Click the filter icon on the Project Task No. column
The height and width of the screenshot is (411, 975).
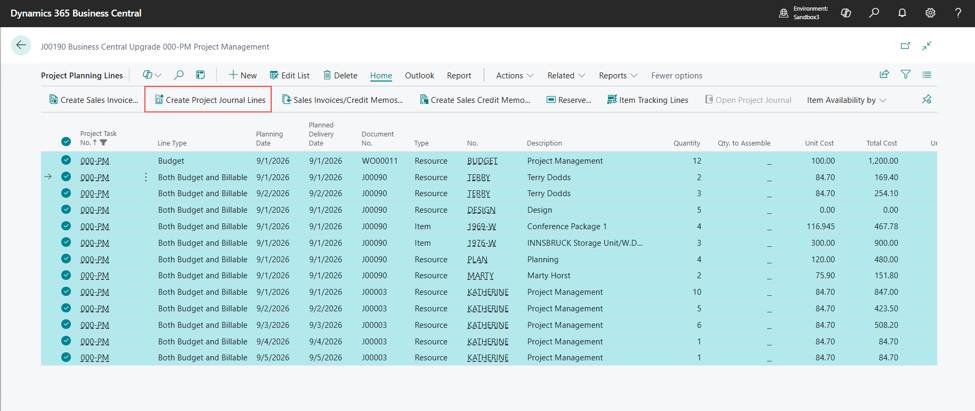point(103,143)
